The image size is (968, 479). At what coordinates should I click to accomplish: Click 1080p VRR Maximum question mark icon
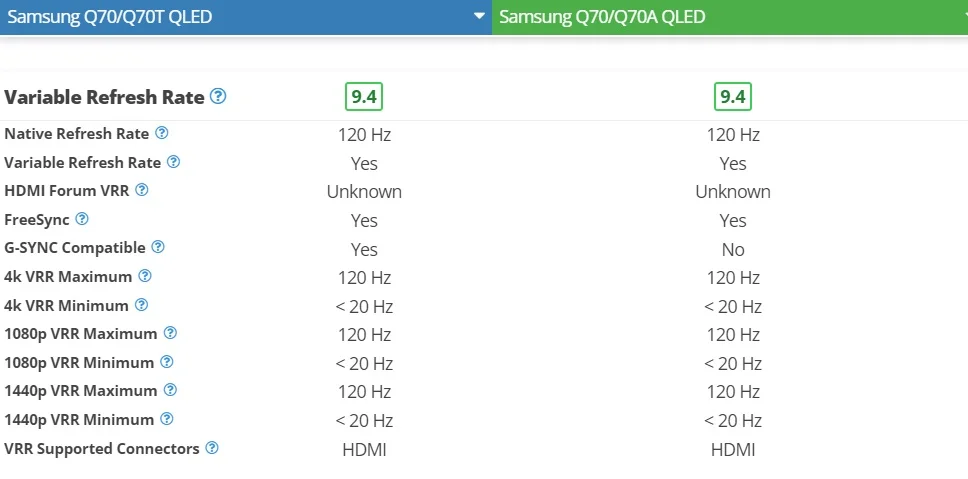click(170, 333)
